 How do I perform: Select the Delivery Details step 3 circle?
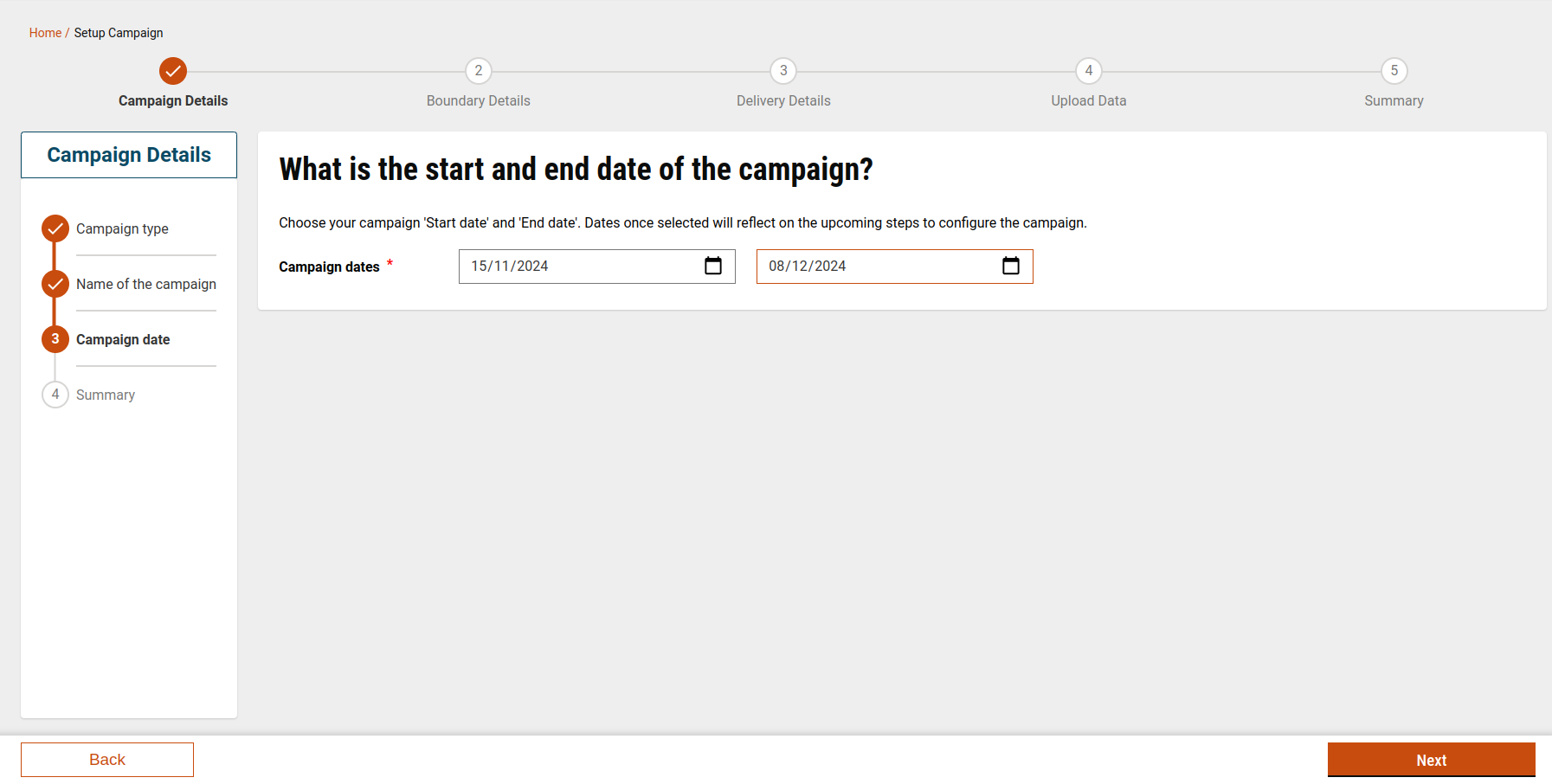tap(783, 71)
